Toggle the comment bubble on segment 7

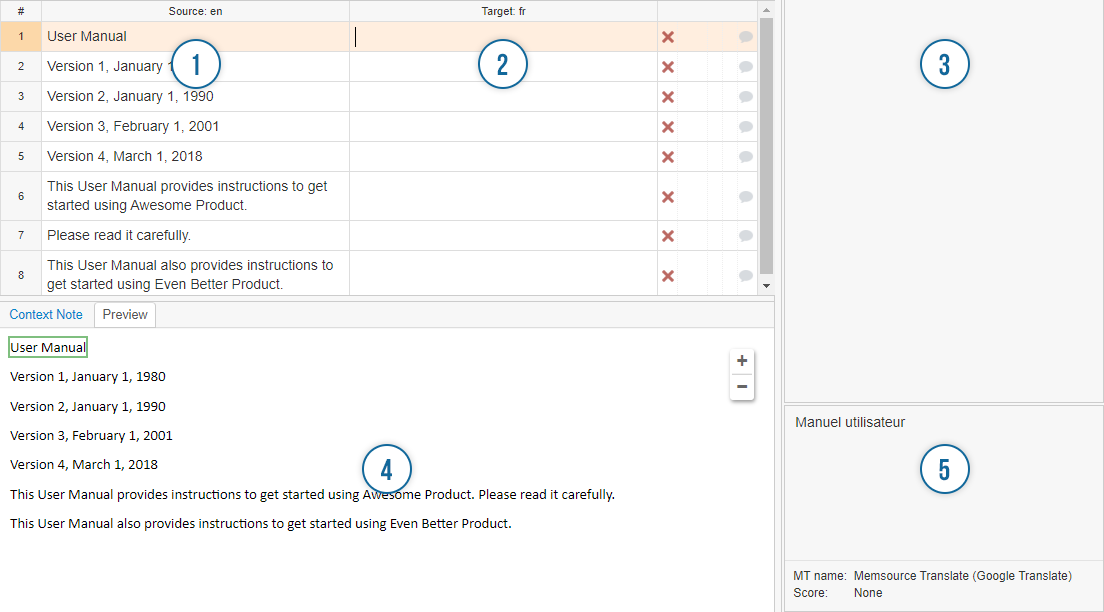[x=745, y=235]
